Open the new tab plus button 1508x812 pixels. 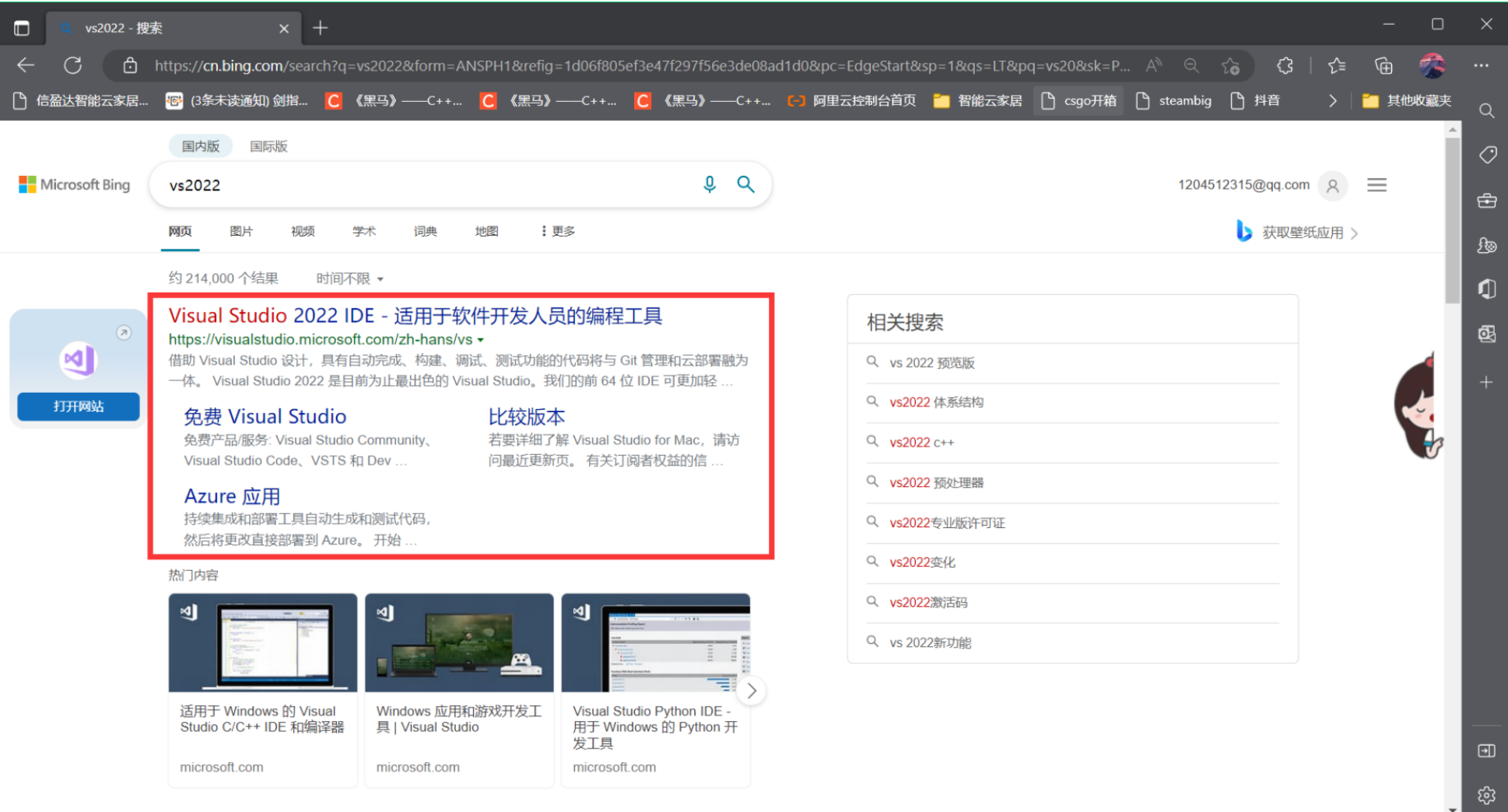coord(320,28)
